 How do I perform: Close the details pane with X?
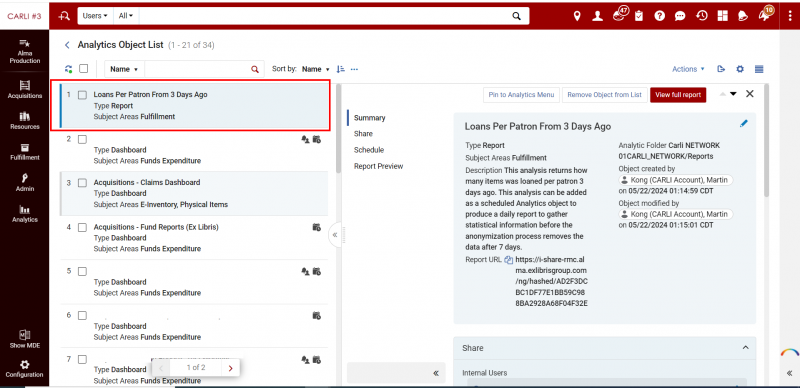pos(749,94)
